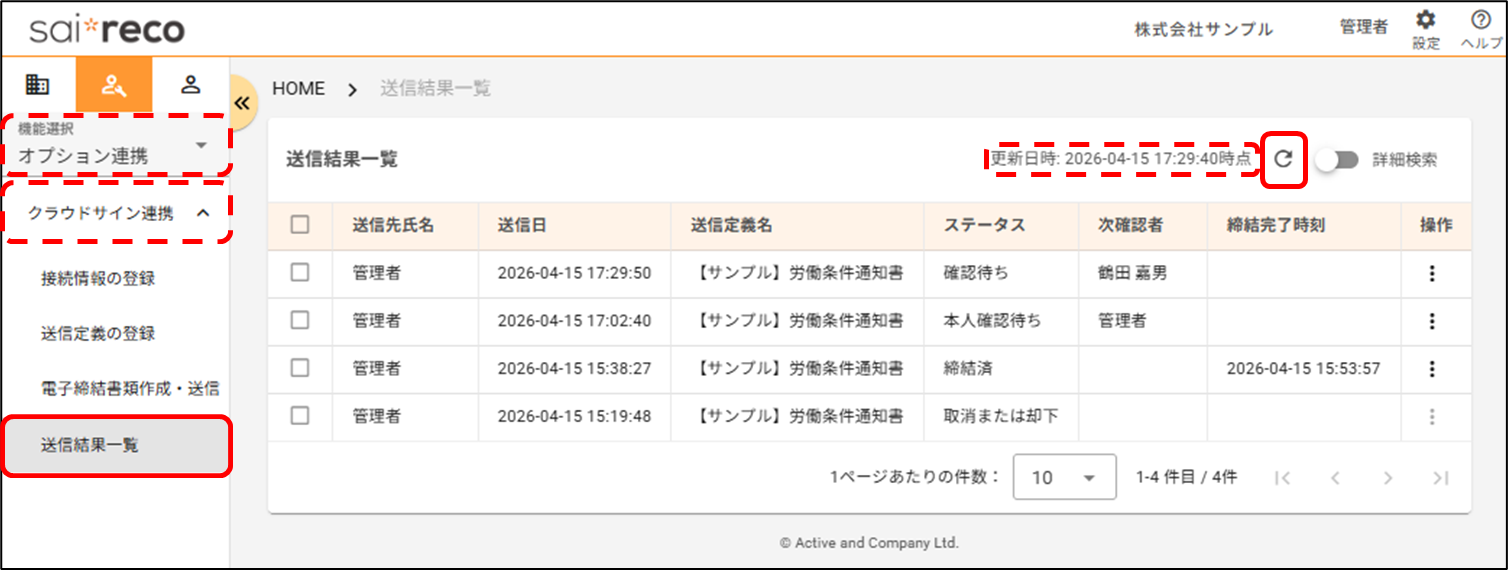Viewport: 1508px width, 570px height.
Task: Check the checkbox for the 取消または却下 row
Action: tap(300, 416)
